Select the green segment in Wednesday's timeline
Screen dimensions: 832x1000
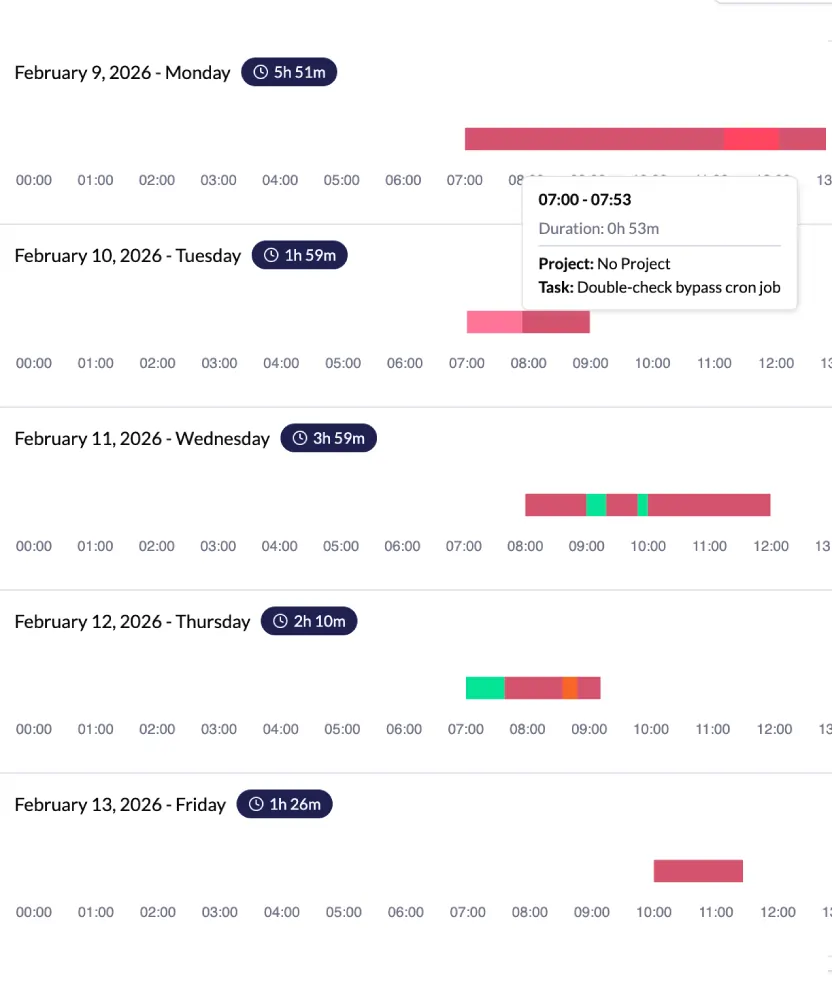point(596,504)
